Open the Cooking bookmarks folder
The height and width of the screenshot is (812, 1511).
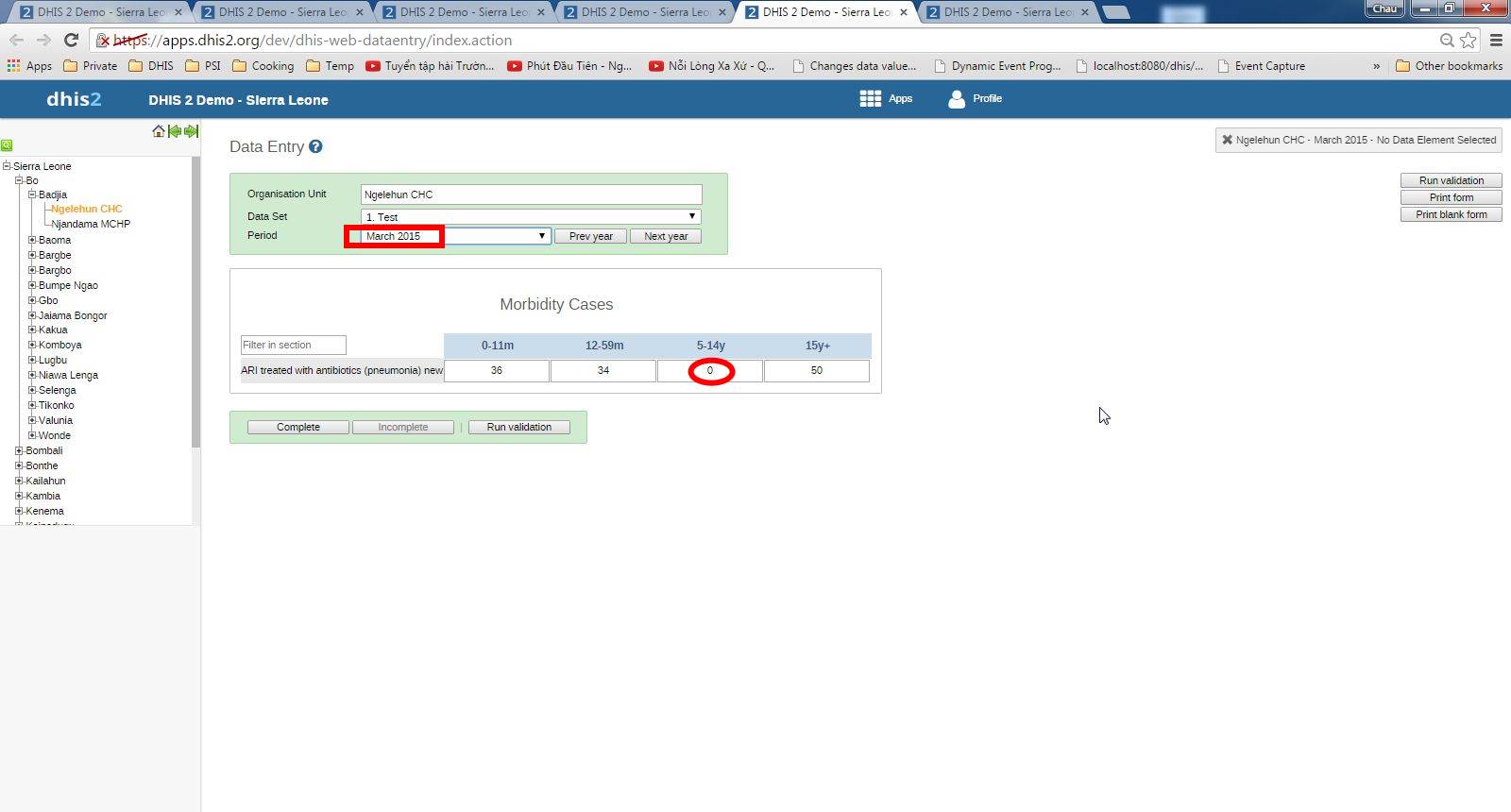tap(263, 66)
